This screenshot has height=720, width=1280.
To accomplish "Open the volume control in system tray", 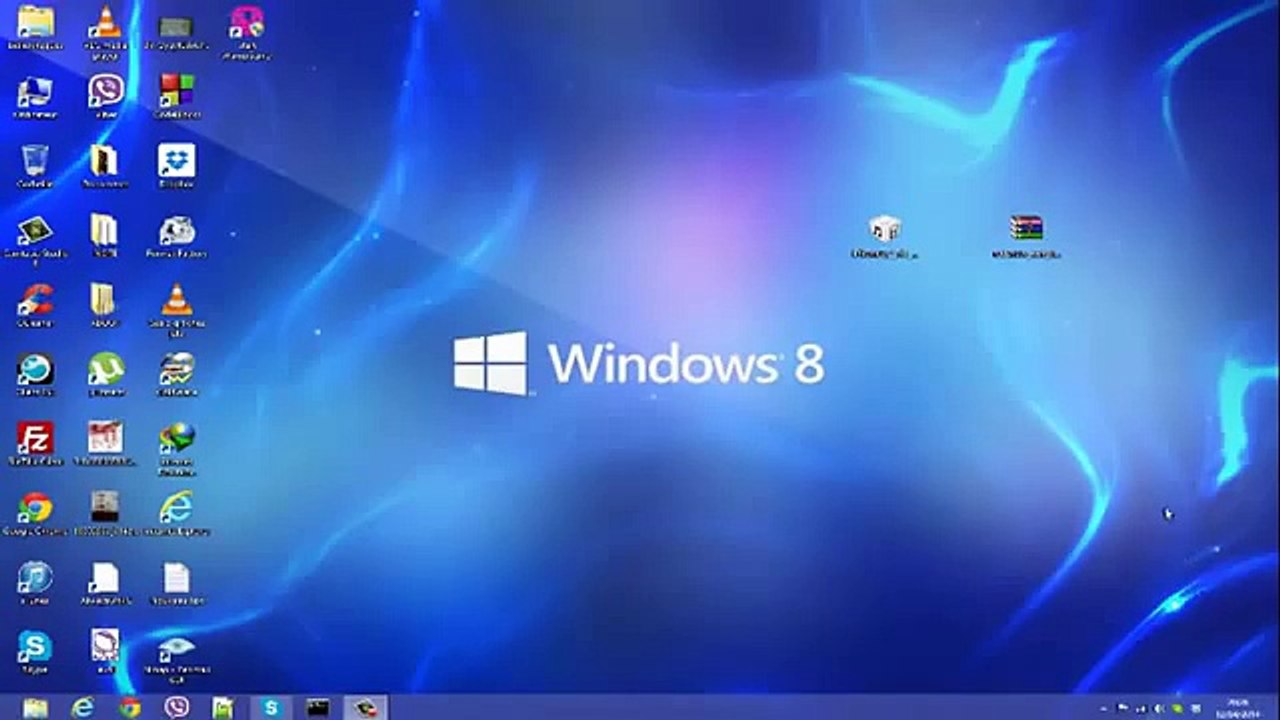I will coord(1158,708).
